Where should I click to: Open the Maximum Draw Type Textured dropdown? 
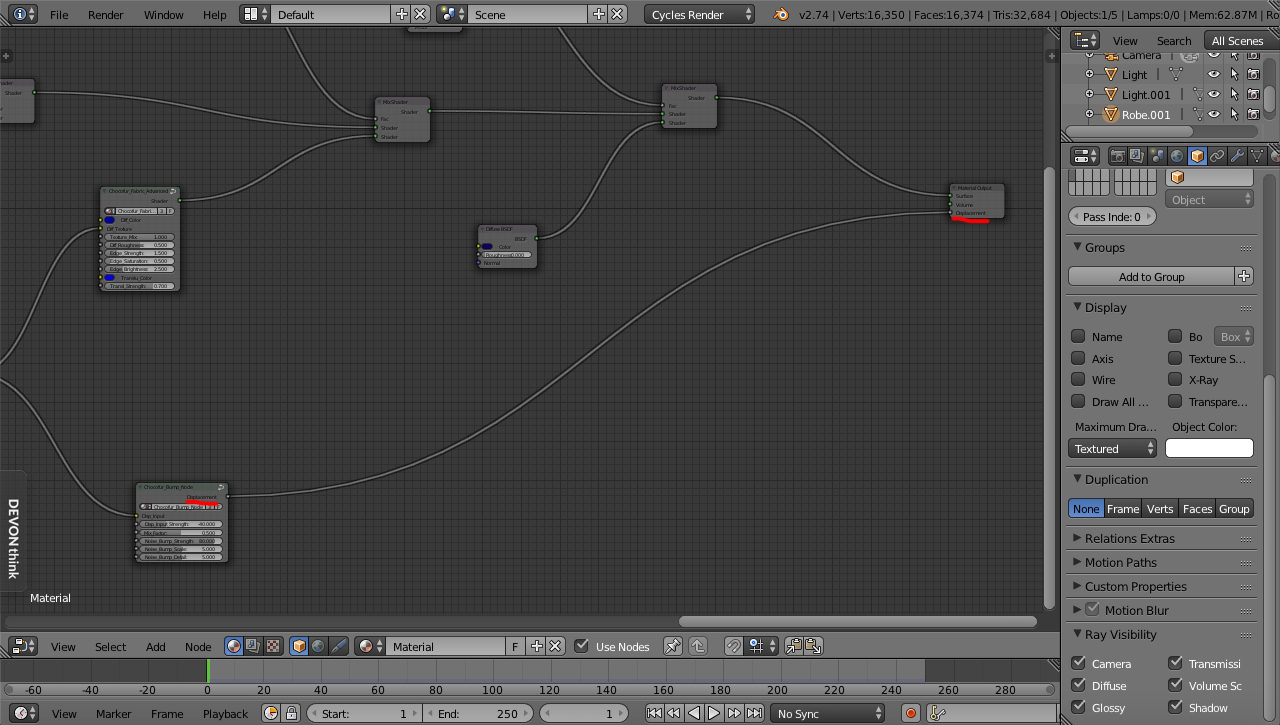coord(1112,448)
